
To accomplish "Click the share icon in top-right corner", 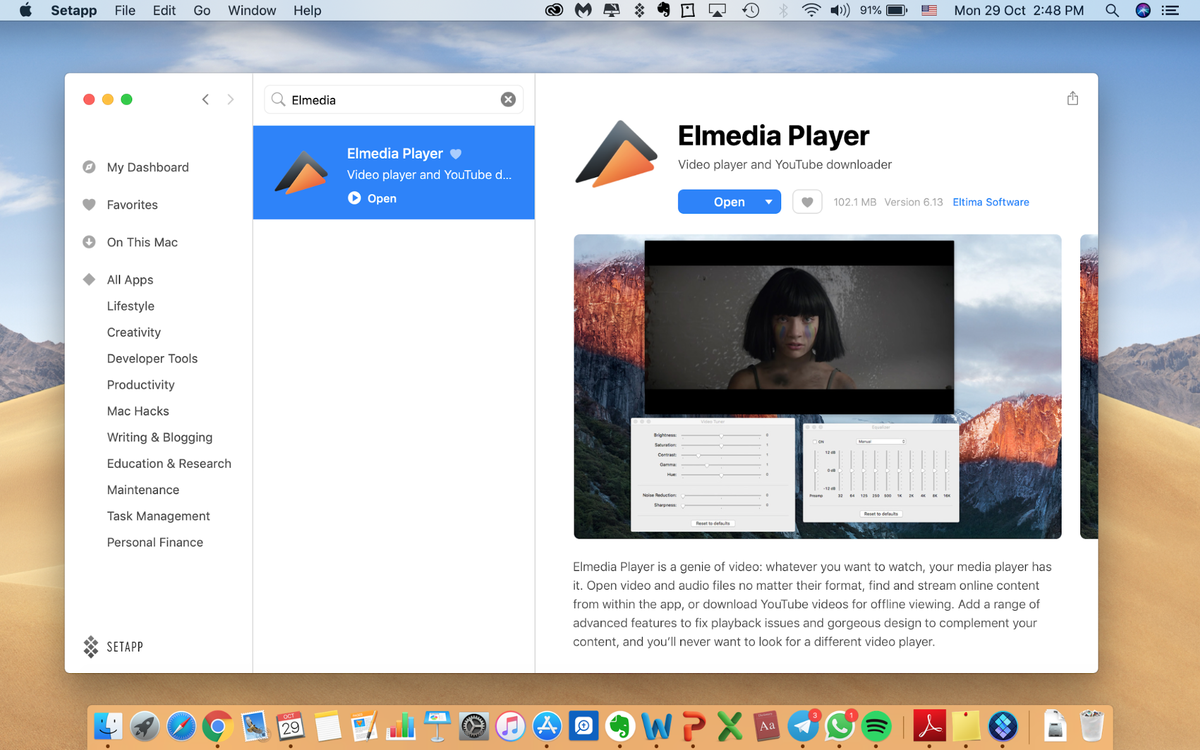I will click(1072, 98).
